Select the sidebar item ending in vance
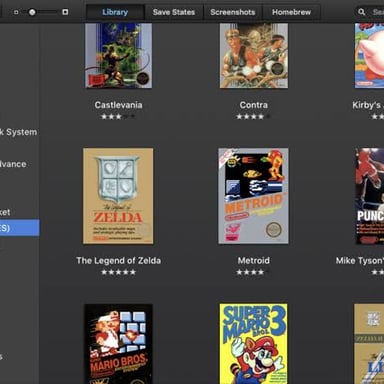Screen dimensions: 384x384 point(13,164)
